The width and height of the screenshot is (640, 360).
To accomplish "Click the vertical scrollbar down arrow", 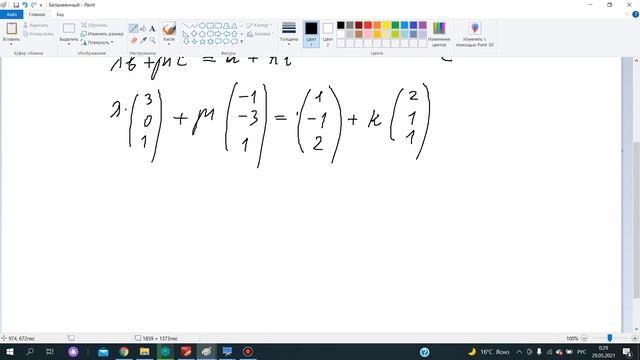I will (636, 329).
